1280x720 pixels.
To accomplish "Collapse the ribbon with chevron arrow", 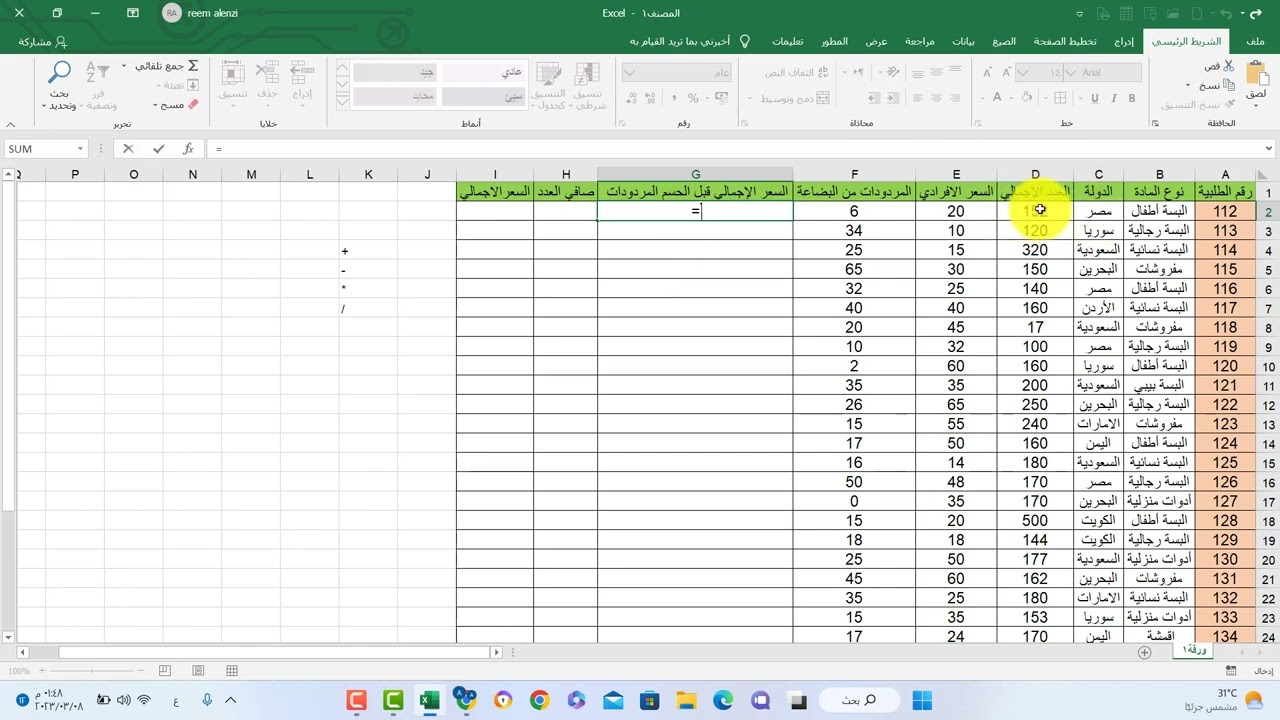I will pyautogui.click(x=10, y=124).
